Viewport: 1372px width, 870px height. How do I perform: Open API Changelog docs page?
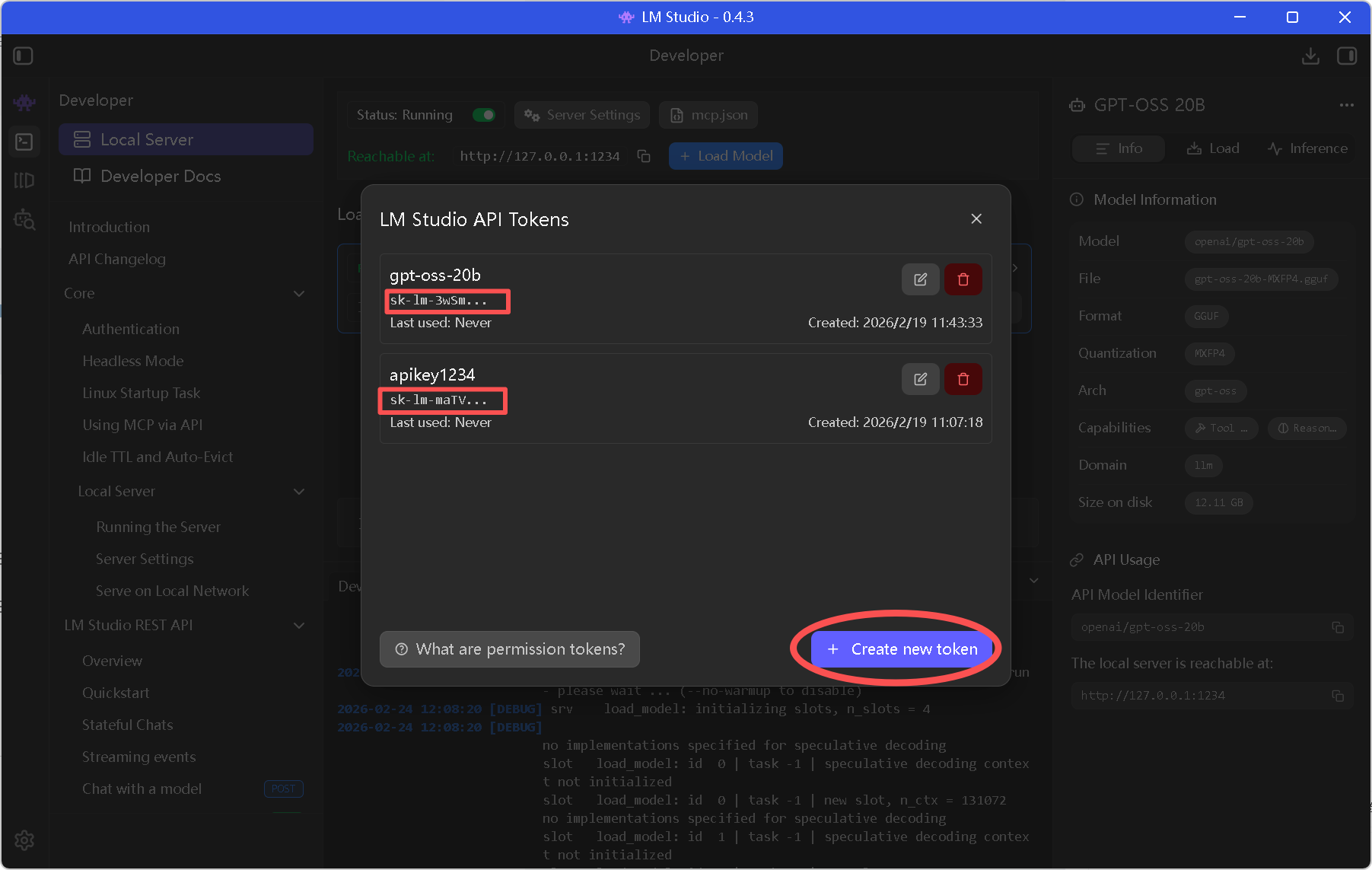(117, 259)
